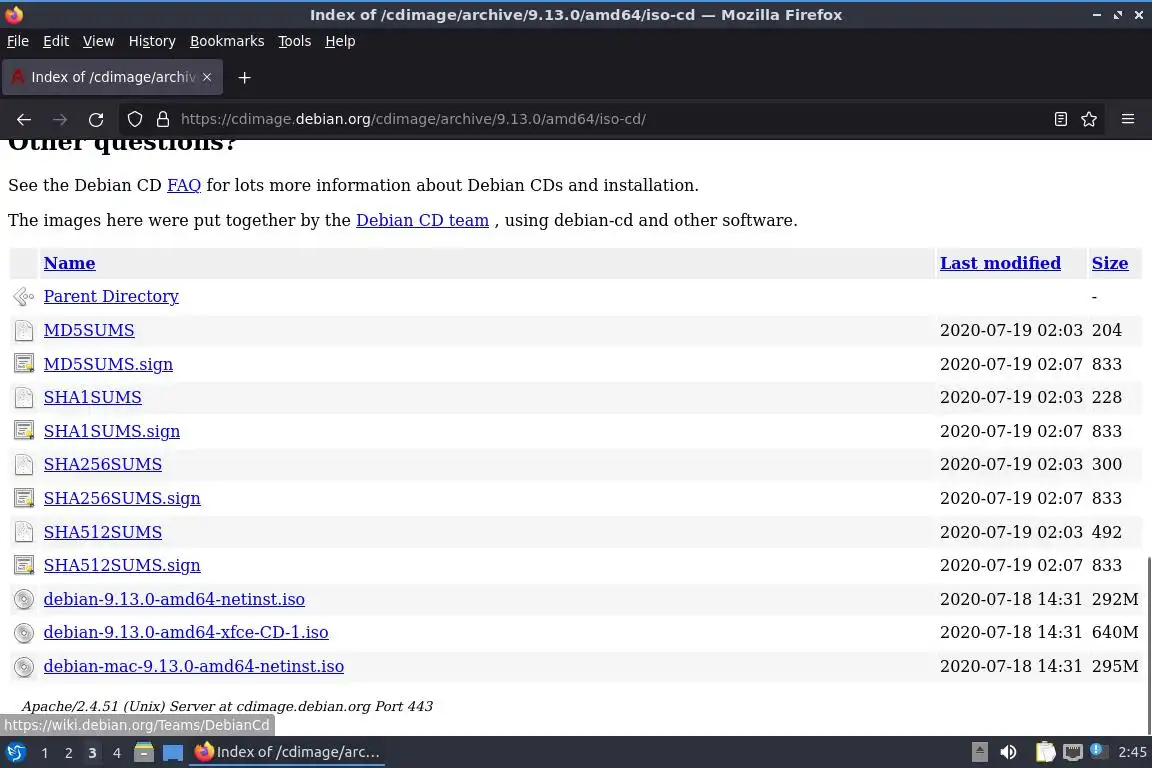Screen dimensions: 1152x768
Task: Select the Index of /cdimage/archive tab
Action: [x=112, y=77]
